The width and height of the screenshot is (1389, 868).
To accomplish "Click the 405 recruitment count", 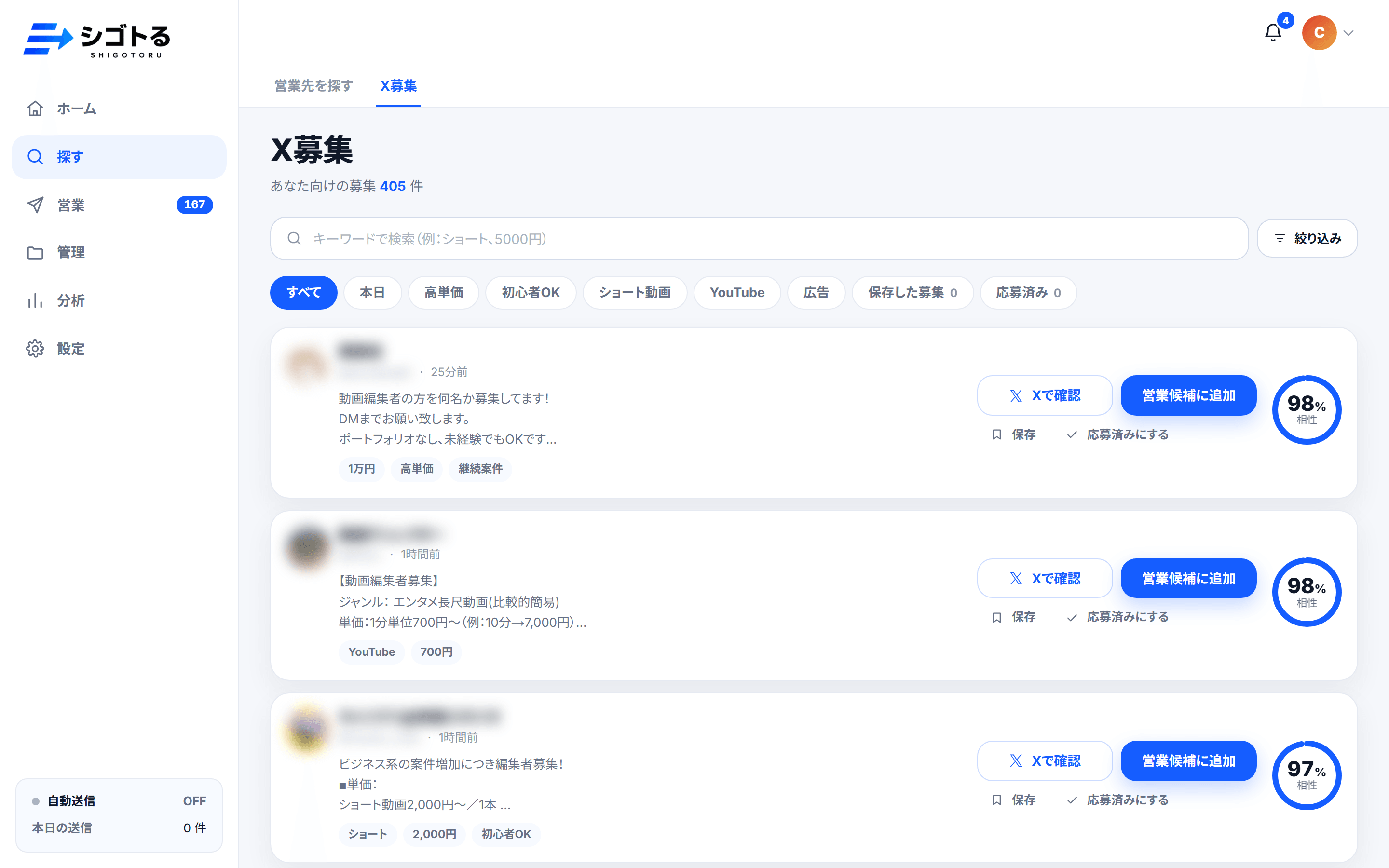I will (393, 186).
